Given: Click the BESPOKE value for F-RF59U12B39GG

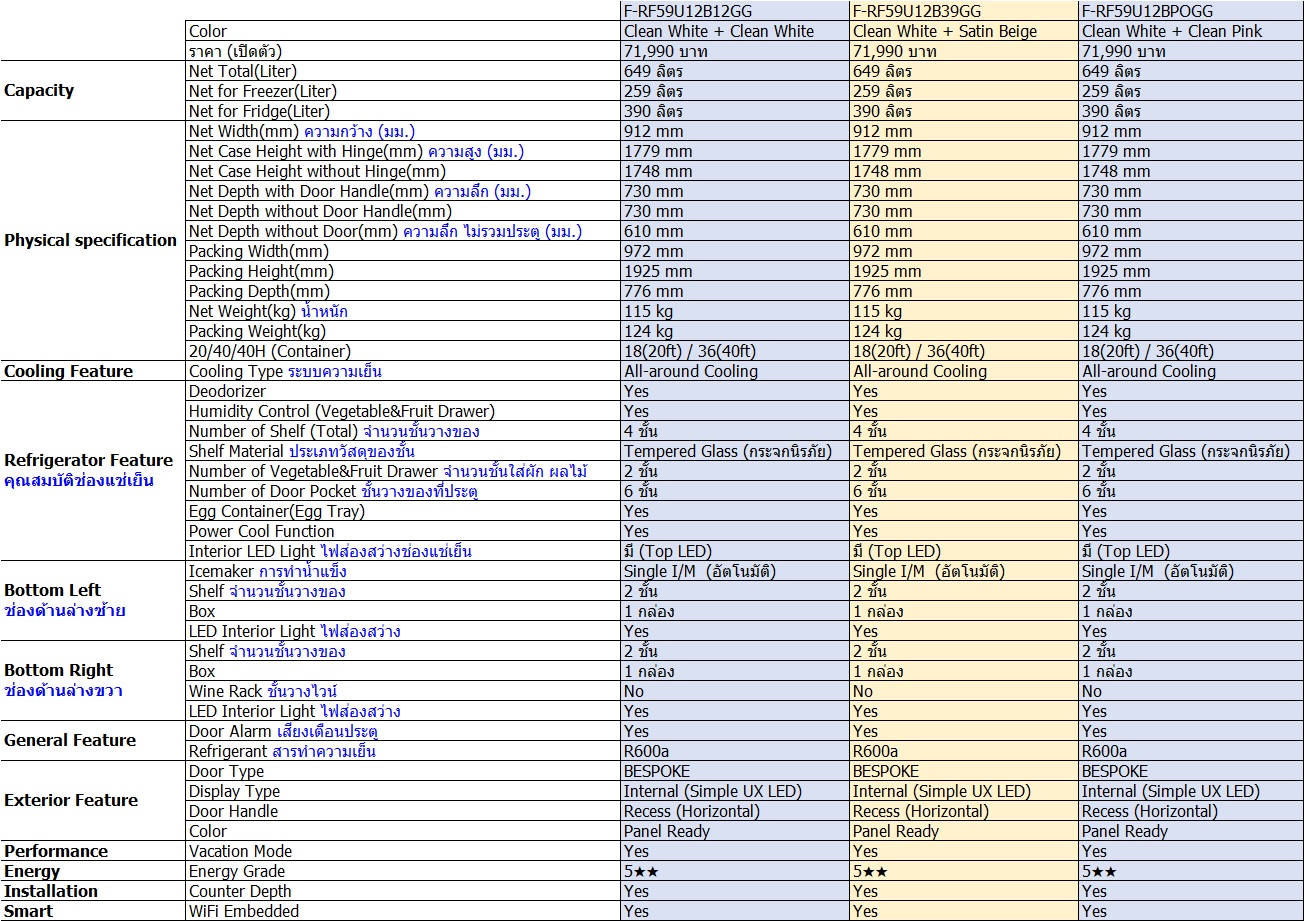Looking at the screenshot, I should point(886,771).
